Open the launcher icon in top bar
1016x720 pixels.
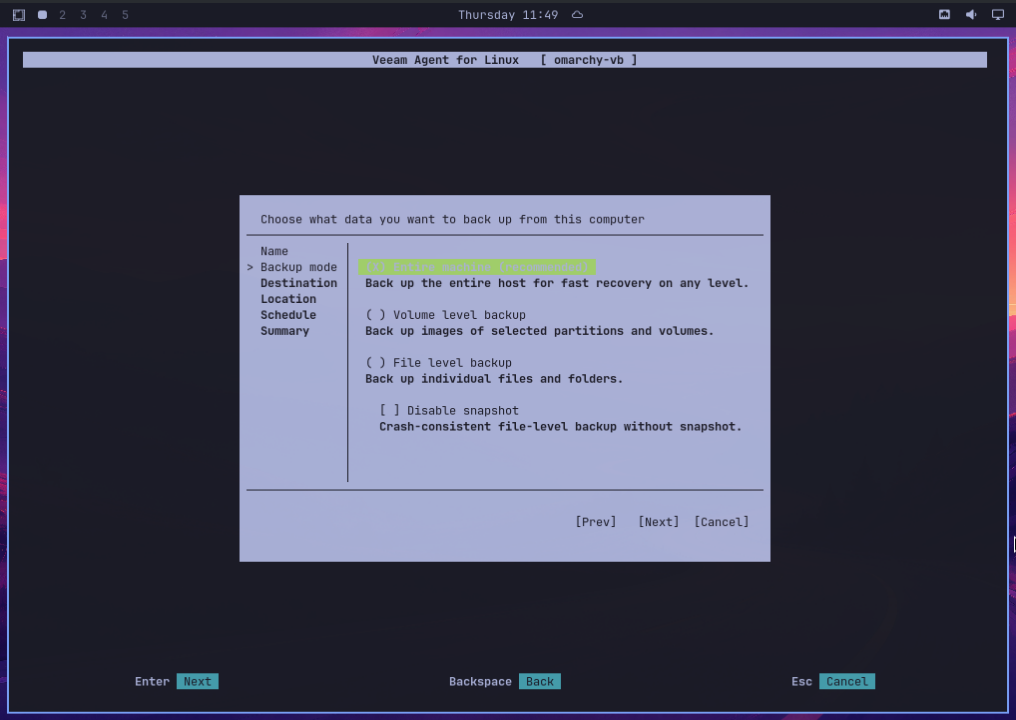pyautogui.click(x=19, y=15)
